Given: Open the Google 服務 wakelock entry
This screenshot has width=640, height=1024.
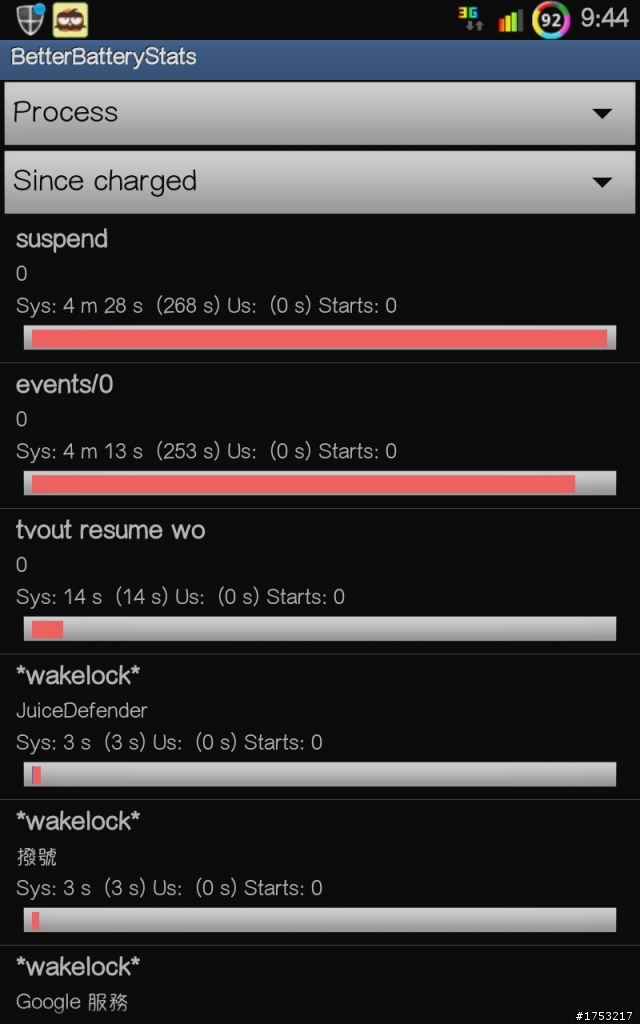Looking at the screenshot, I should (x=320, y=985).
